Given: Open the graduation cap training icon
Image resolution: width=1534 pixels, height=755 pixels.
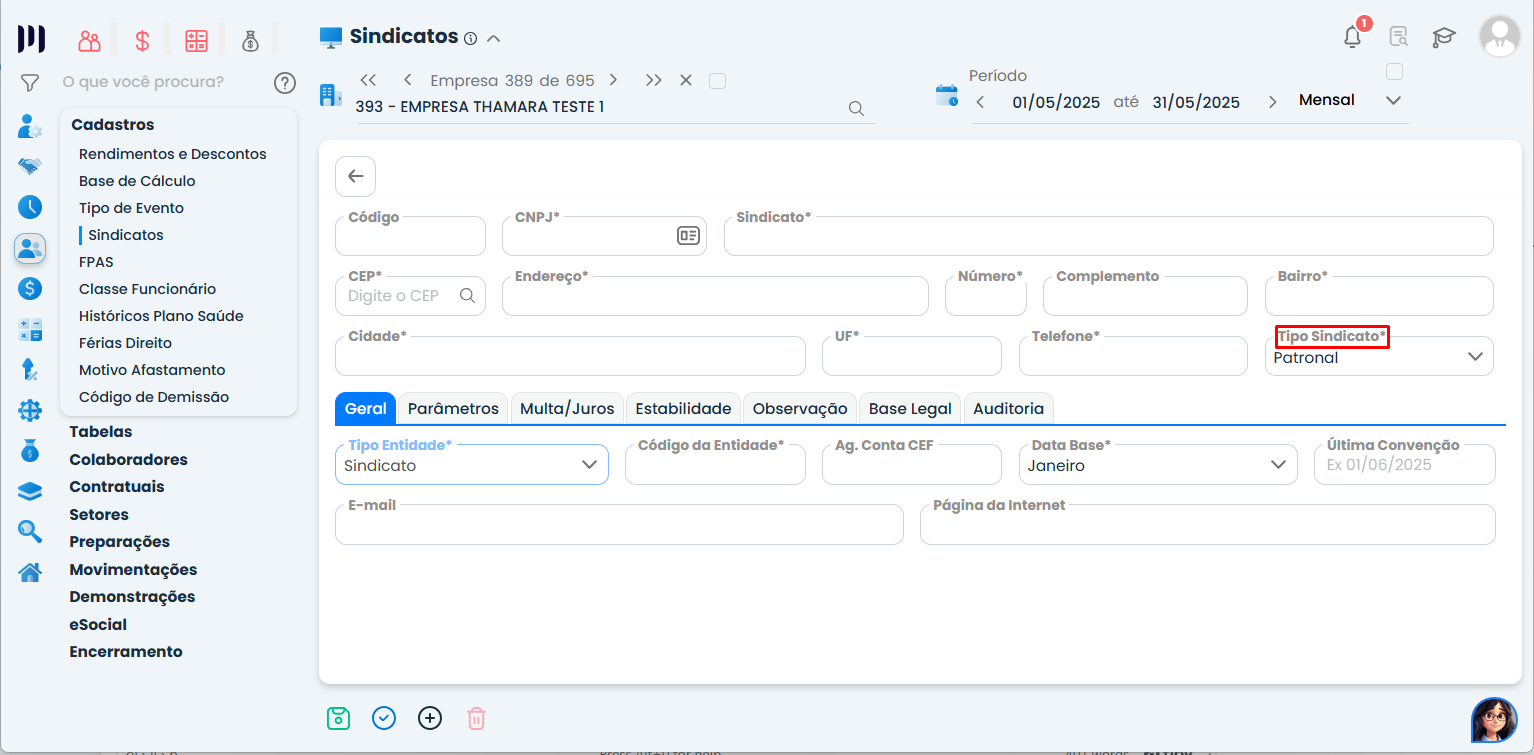Looking at the screenshot, I should [x=1443, y=38].
